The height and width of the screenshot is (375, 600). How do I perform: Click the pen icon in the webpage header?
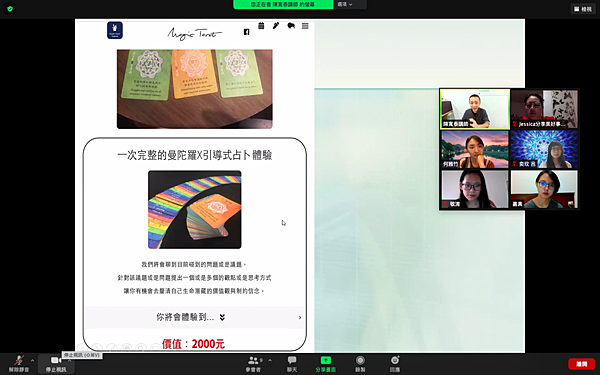[276, 26]
